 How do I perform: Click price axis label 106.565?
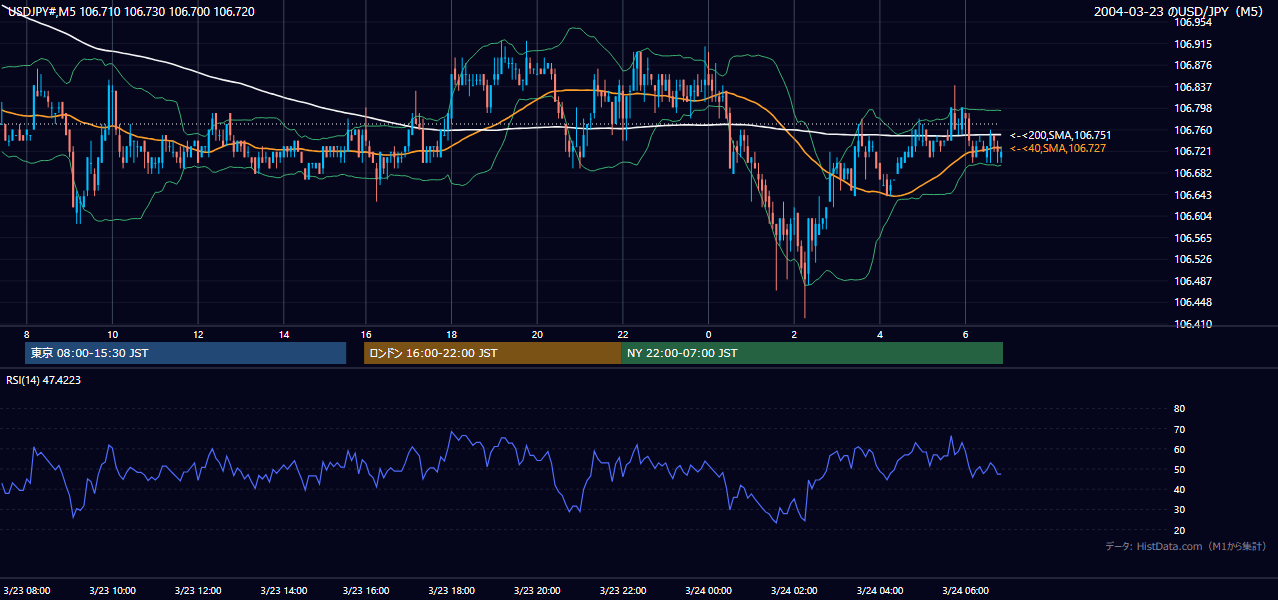pyautogui.click(x=1193, y=238)
